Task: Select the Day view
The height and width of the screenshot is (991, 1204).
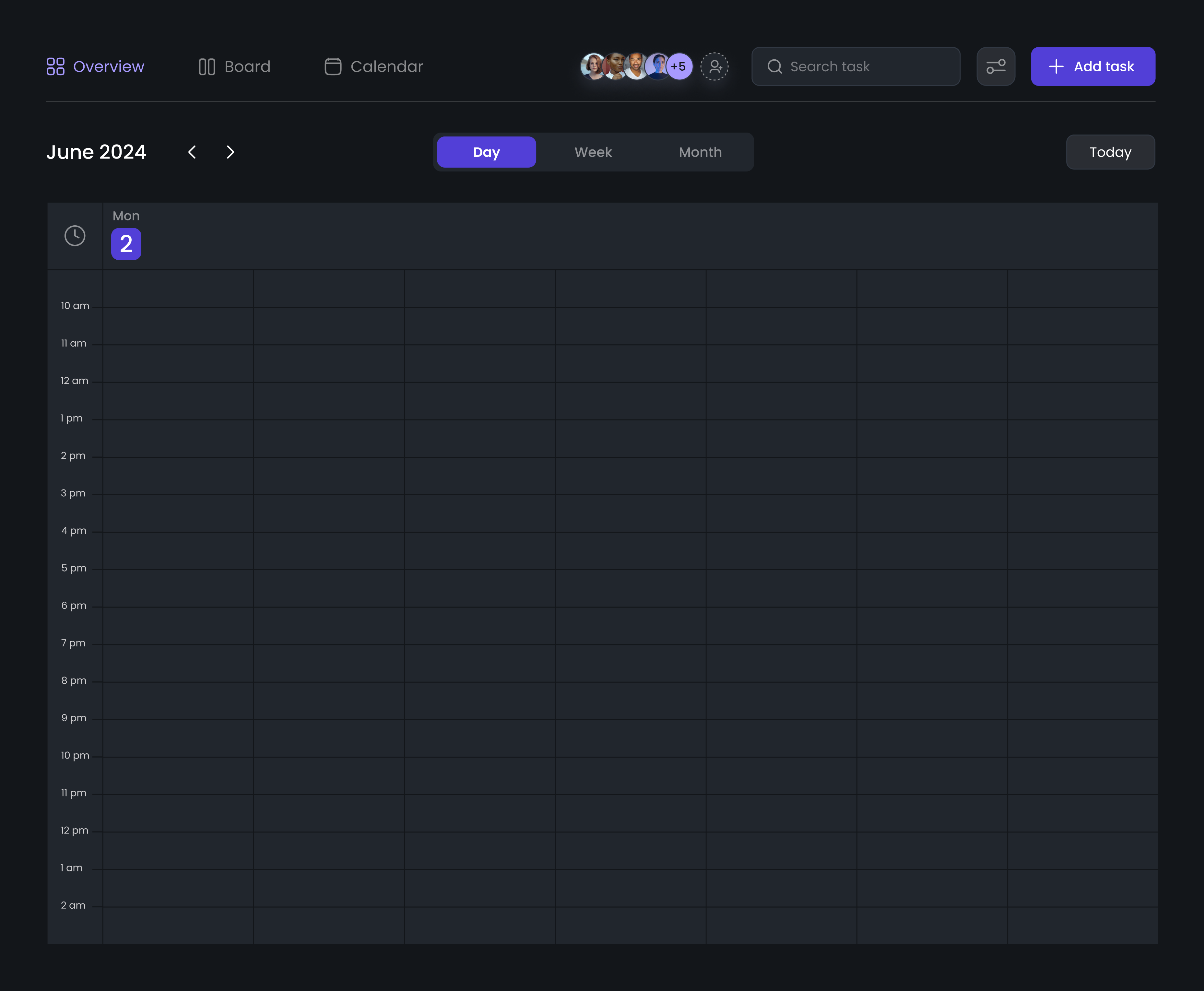Action: [x=486, y=152]
